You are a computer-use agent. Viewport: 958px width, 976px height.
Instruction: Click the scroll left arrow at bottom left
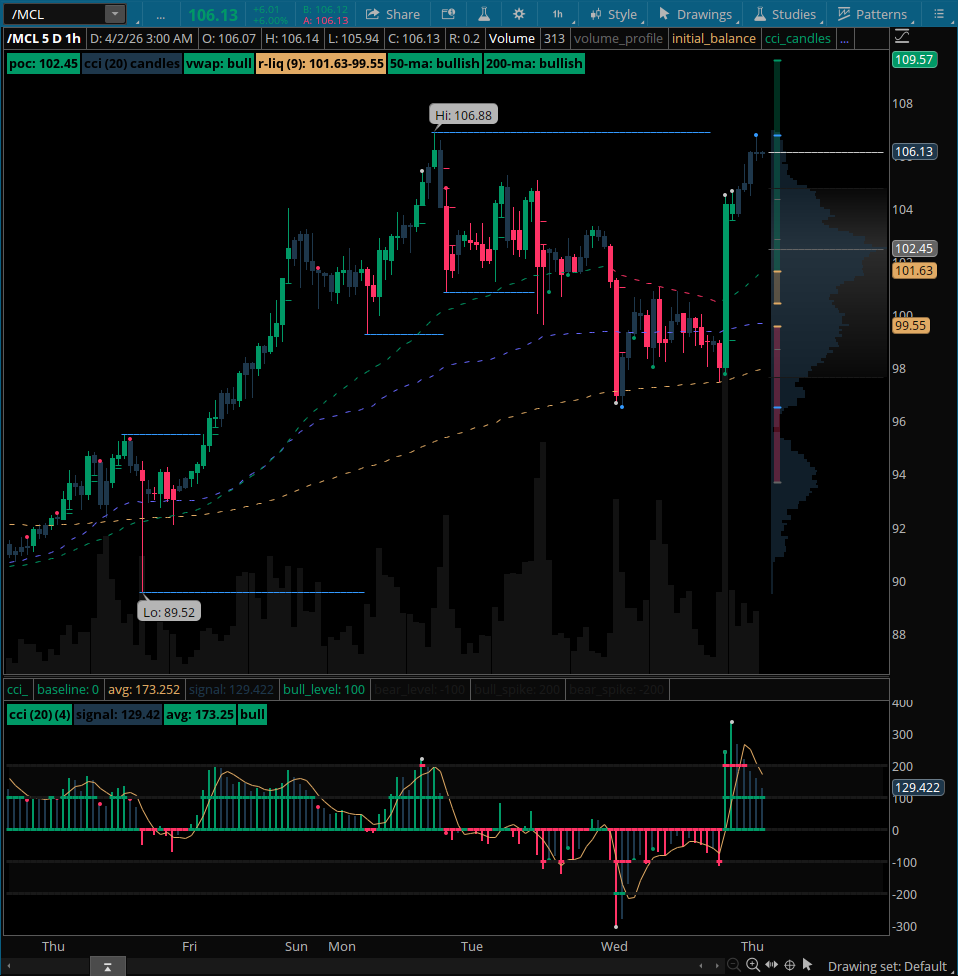tap(9, 967)
